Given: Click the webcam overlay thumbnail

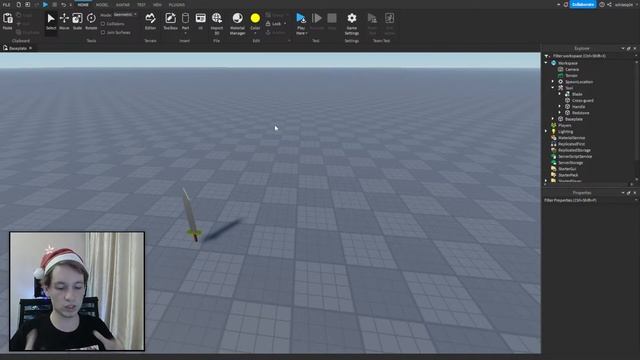Looking at the screenshot, I should click(77, 291).
